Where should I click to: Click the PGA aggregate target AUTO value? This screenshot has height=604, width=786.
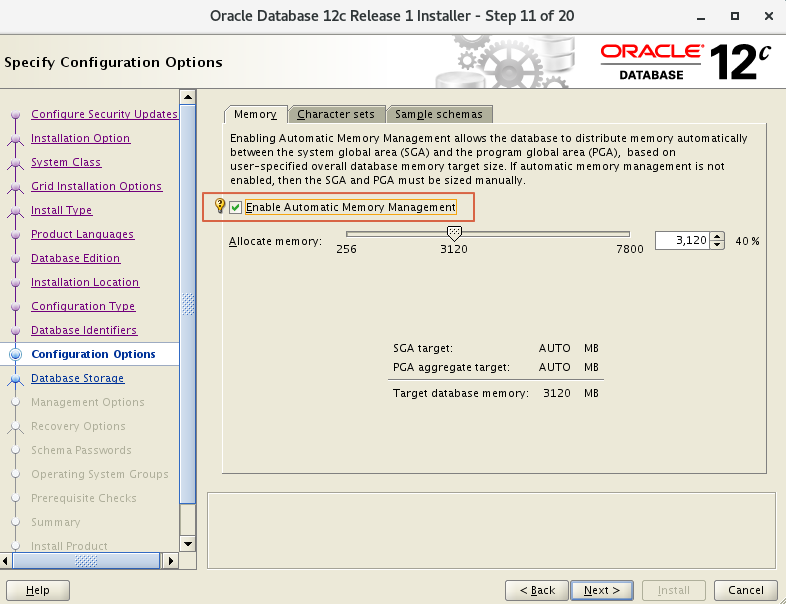coord(554,367)
